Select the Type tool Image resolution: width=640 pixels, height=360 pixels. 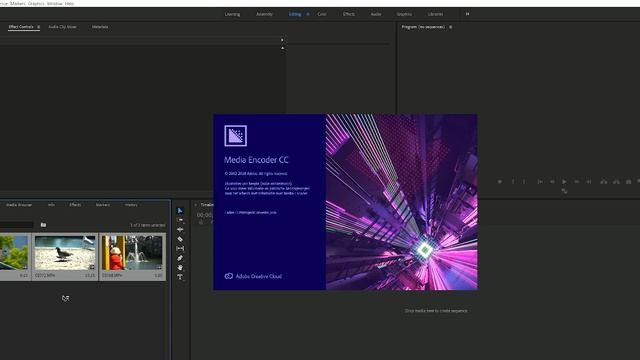(x=180, y=277)
